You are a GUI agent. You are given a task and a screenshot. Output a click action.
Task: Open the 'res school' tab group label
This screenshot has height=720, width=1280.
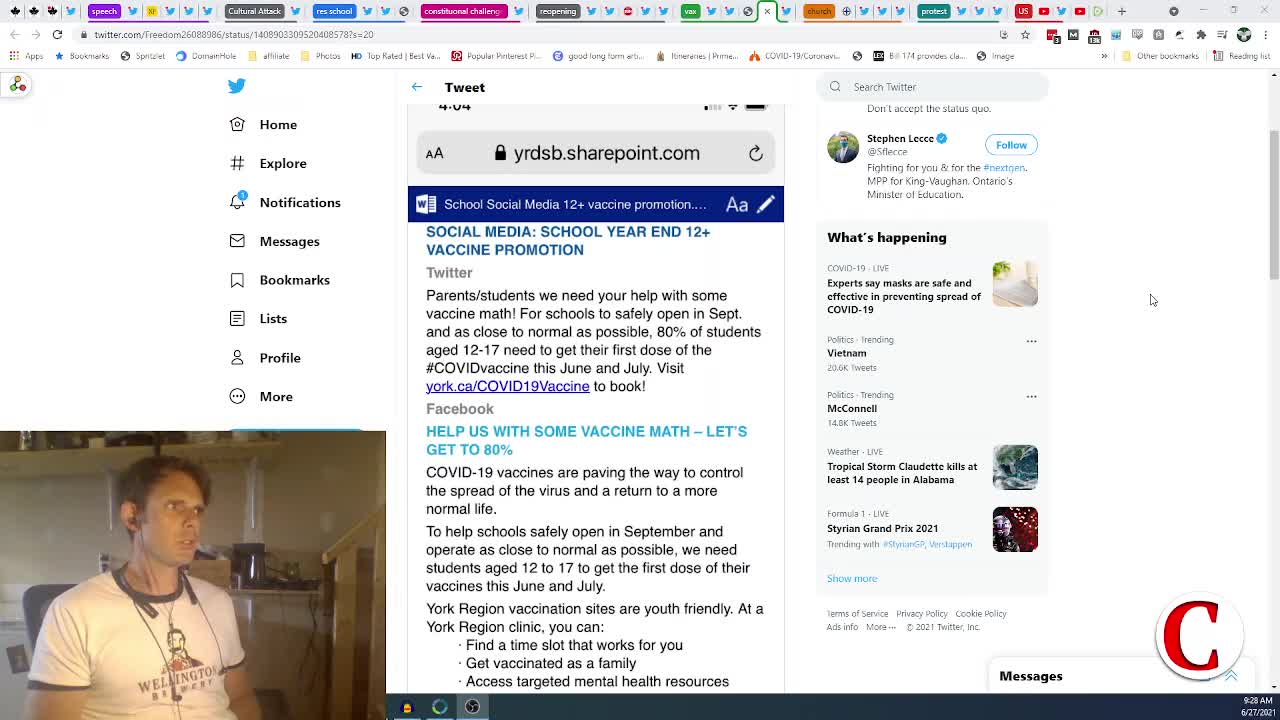tap(334, 11)
